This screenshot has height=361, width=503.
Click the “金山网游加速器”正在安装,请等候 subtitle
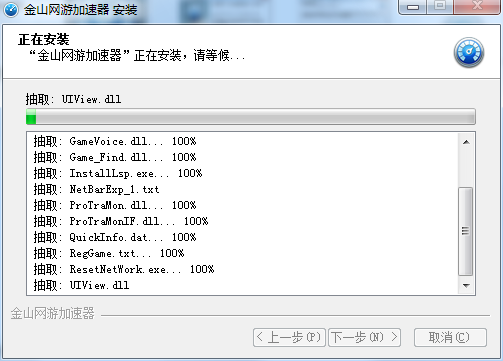click(x=137, y=55)
